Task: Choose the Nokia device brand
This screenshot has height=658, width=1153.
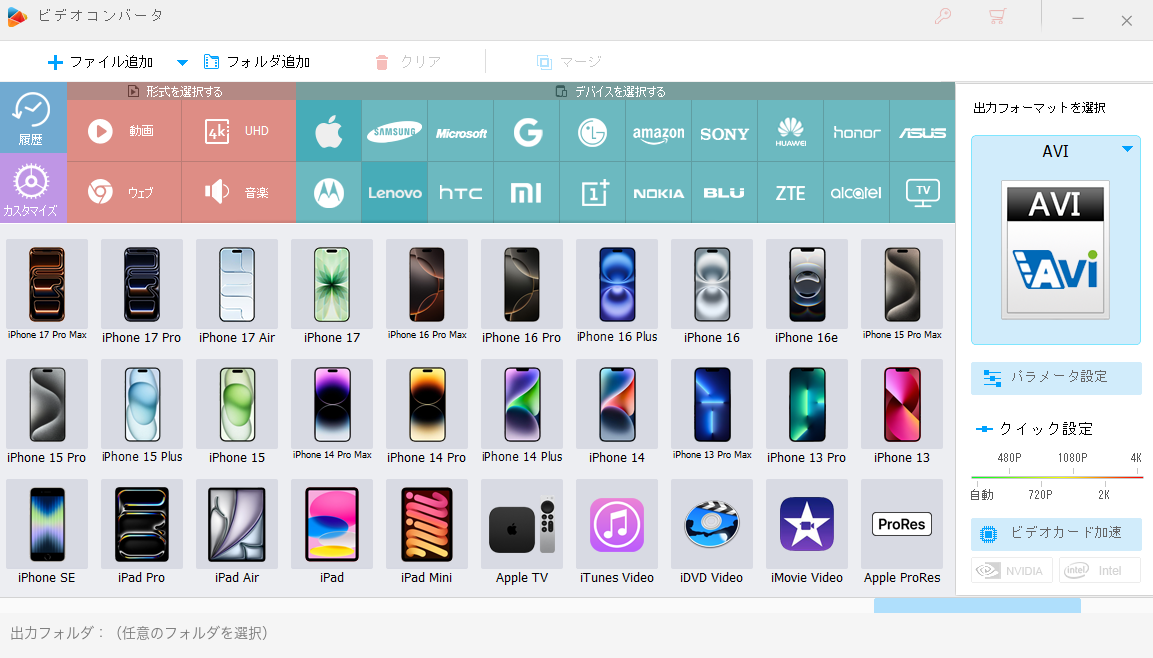Action: tap(659, 193)
